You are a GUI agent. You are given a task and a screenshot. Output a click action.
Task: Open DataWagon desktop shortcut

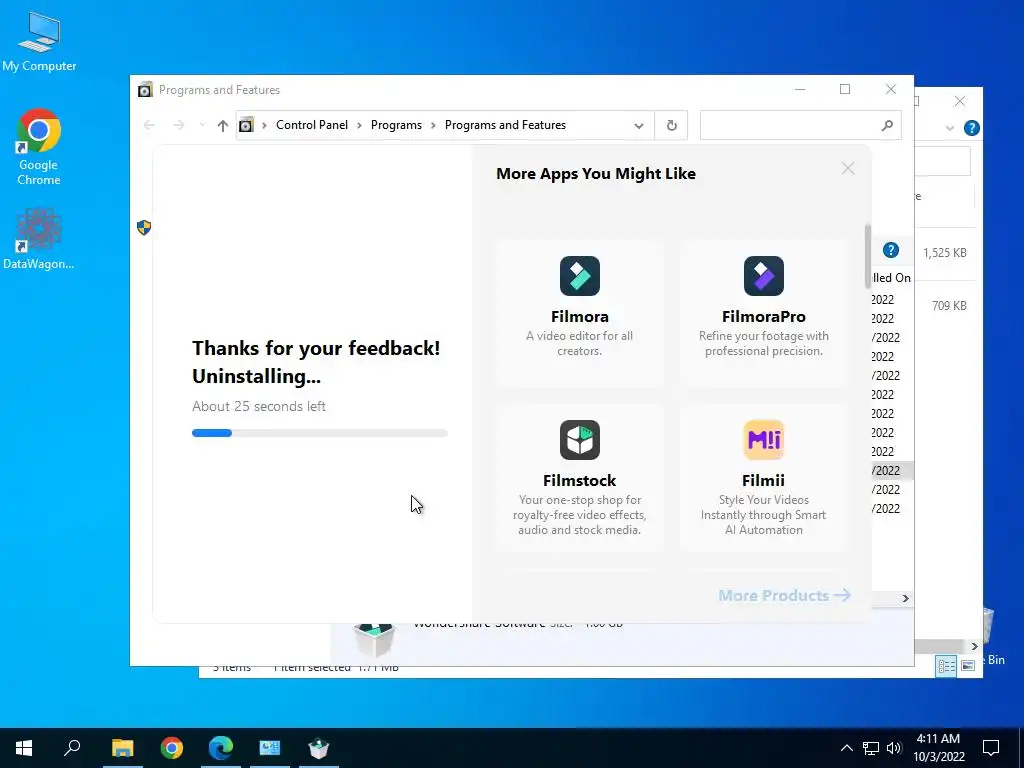tap(39, 239)
